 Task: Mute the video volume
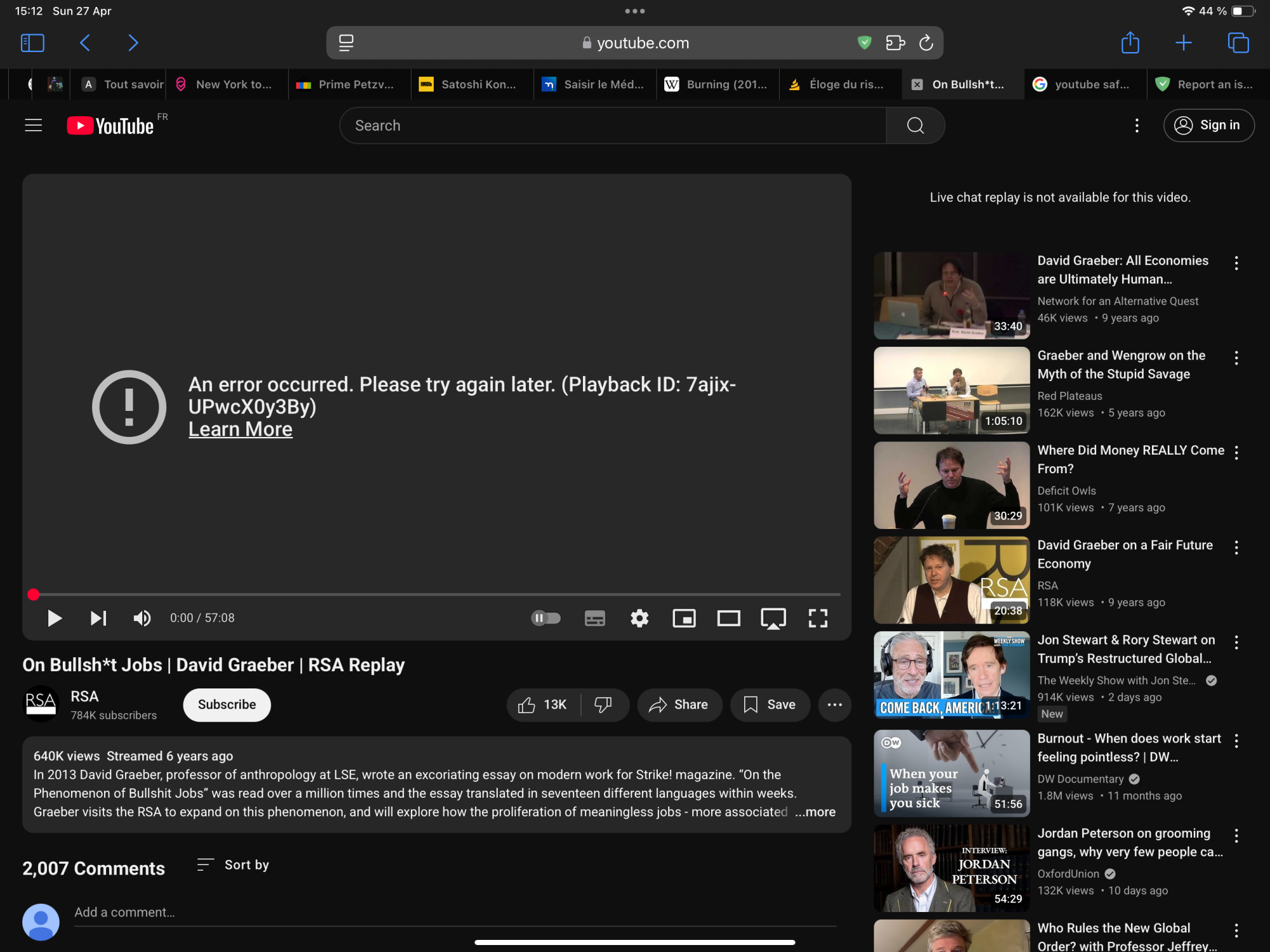pos(142,618)
